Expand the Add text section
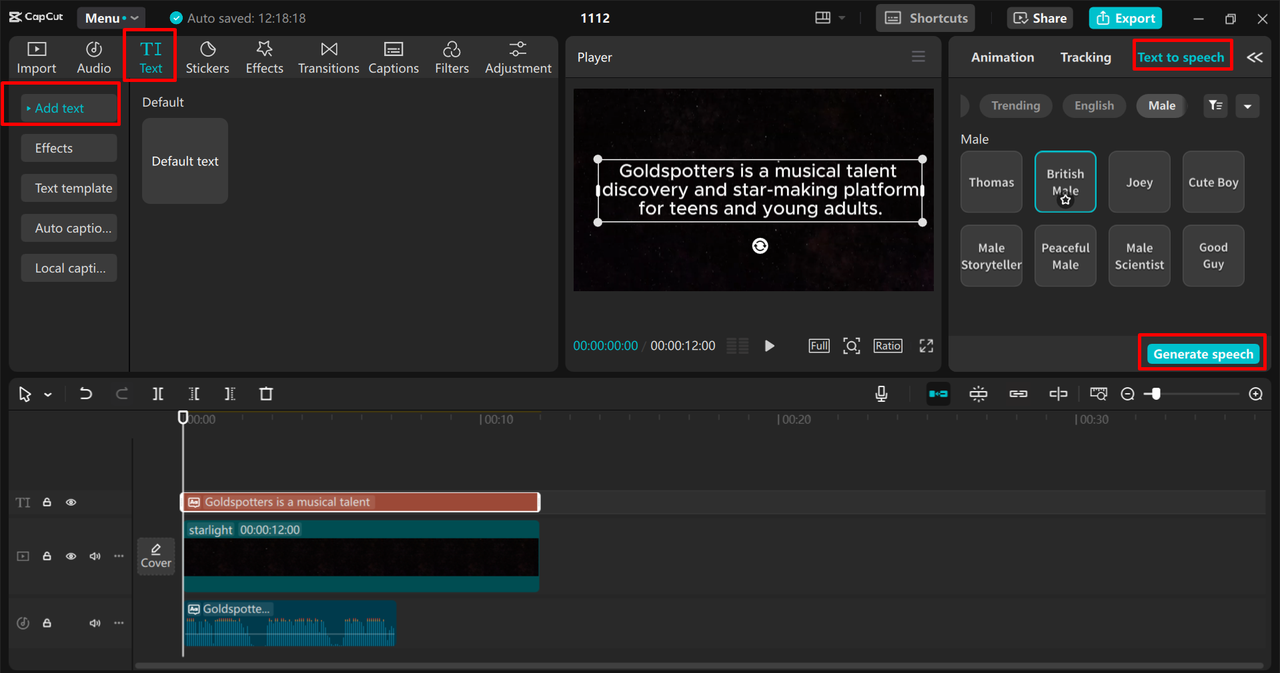This screenshot has width=1280, height=673. click(69, 108)
